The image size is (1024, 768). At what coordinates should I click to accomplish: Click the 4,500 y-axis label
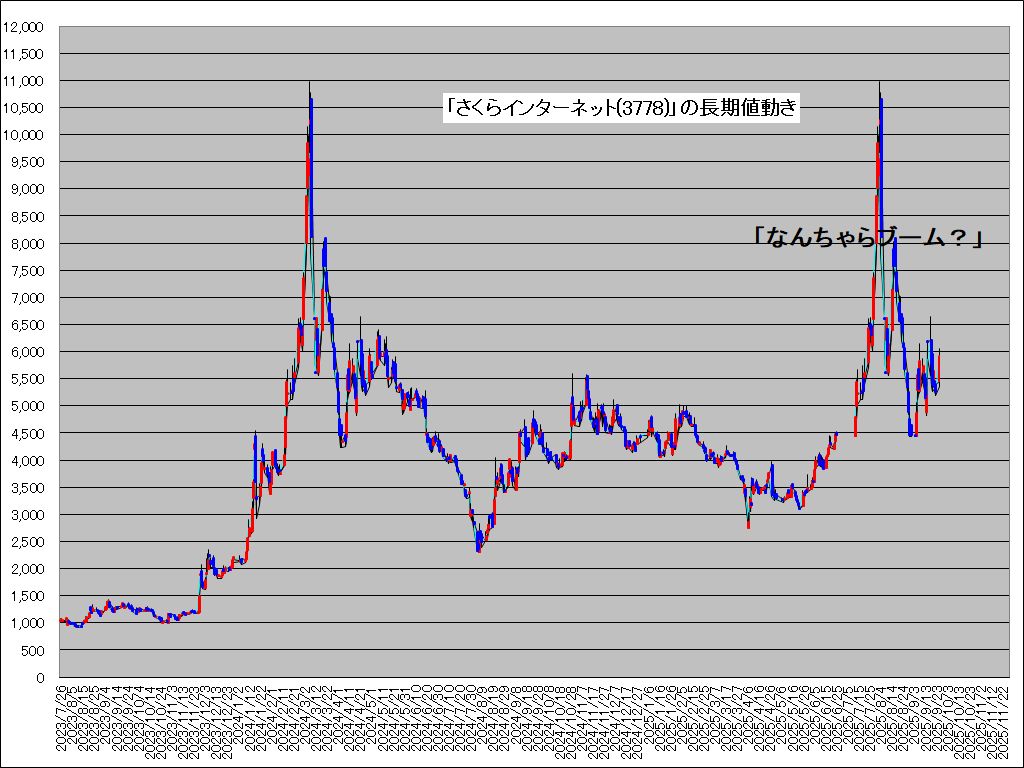[x=27, y=434]
